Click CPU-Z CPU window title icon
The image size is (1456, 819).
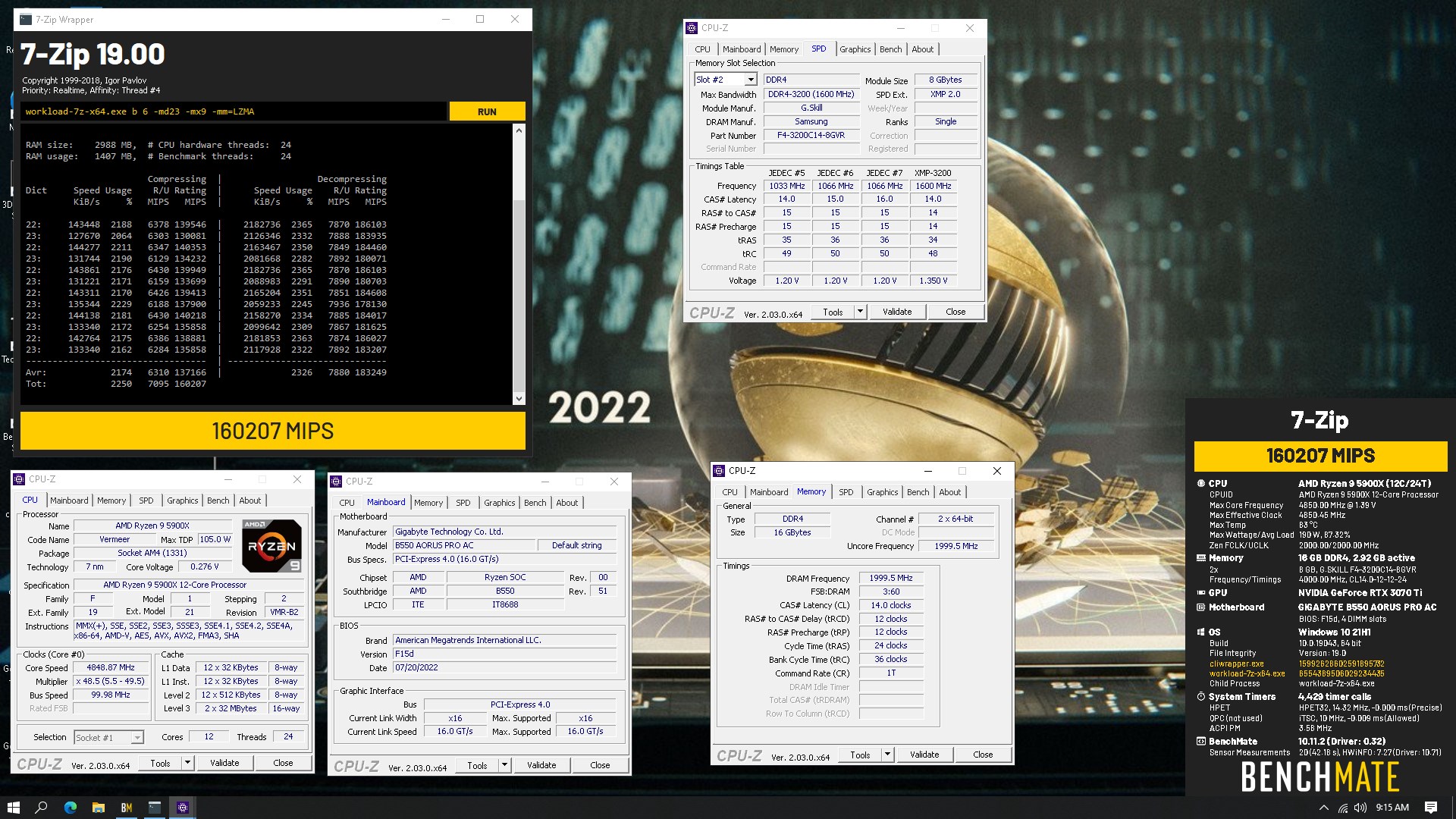point(19,479)
